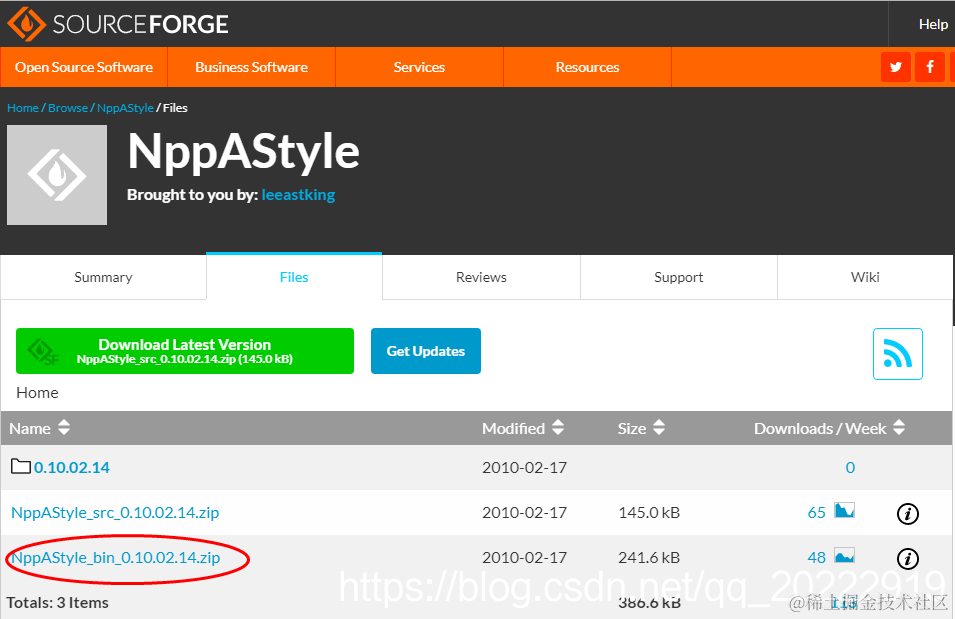Show info icon for NppAStyle_src zip
This screenshot has height=619, width=955.
(x=907, y=514)
